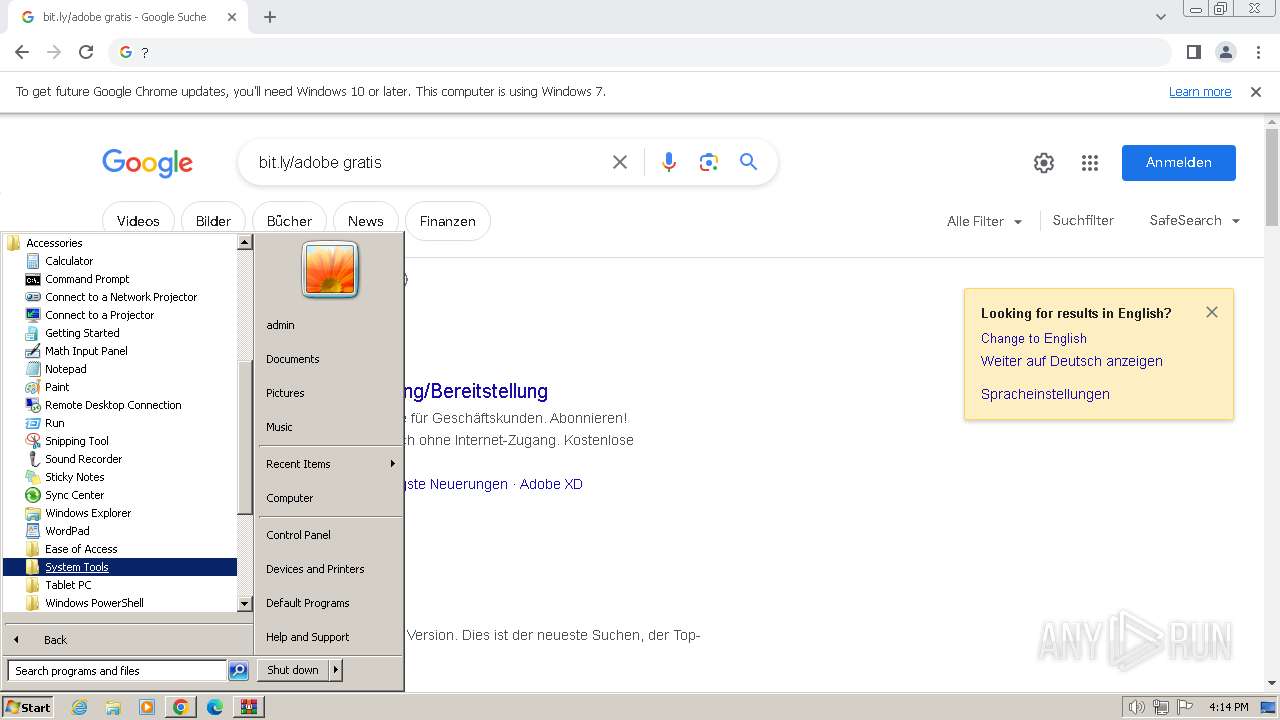
Task: Expand Recent Items submenu
Action: (x=330, y=464)
